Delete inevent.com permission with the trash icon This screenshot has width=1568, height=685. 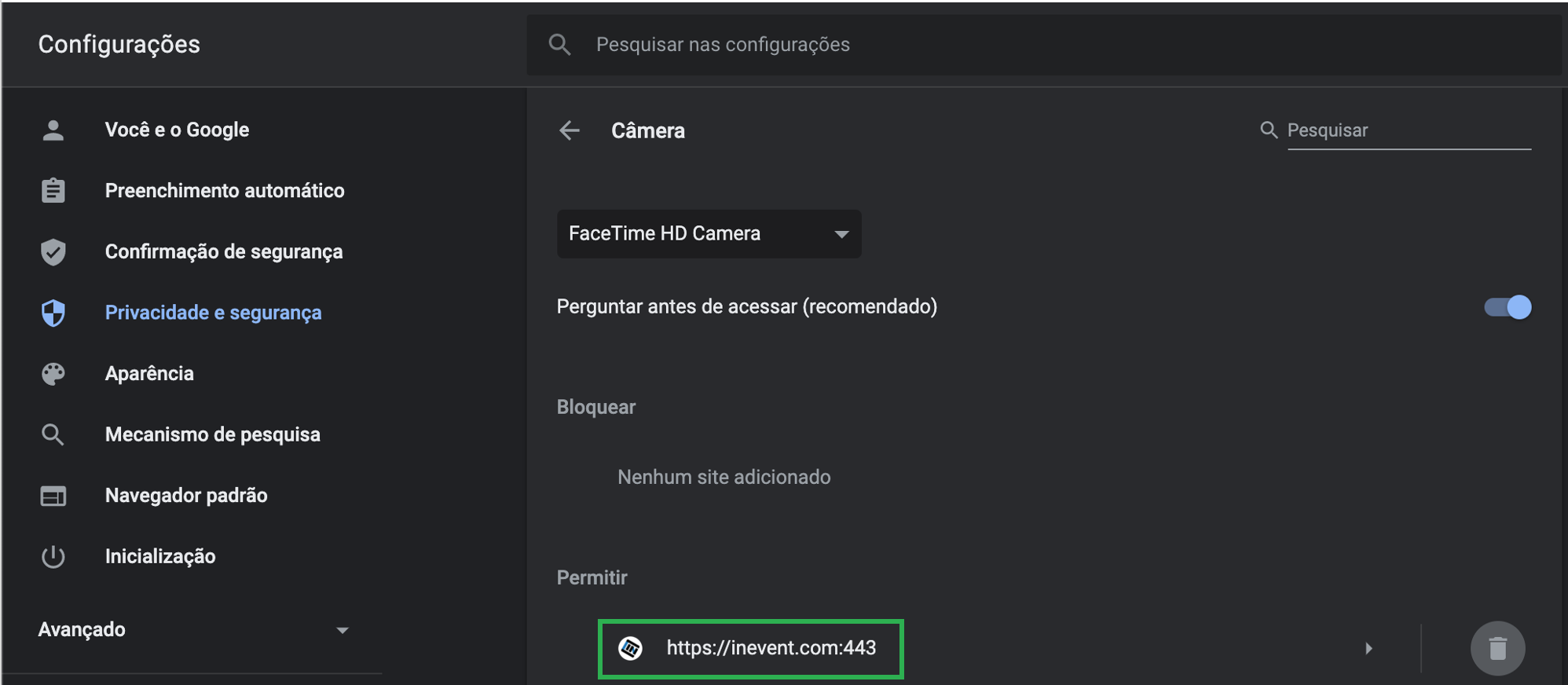1497,648
